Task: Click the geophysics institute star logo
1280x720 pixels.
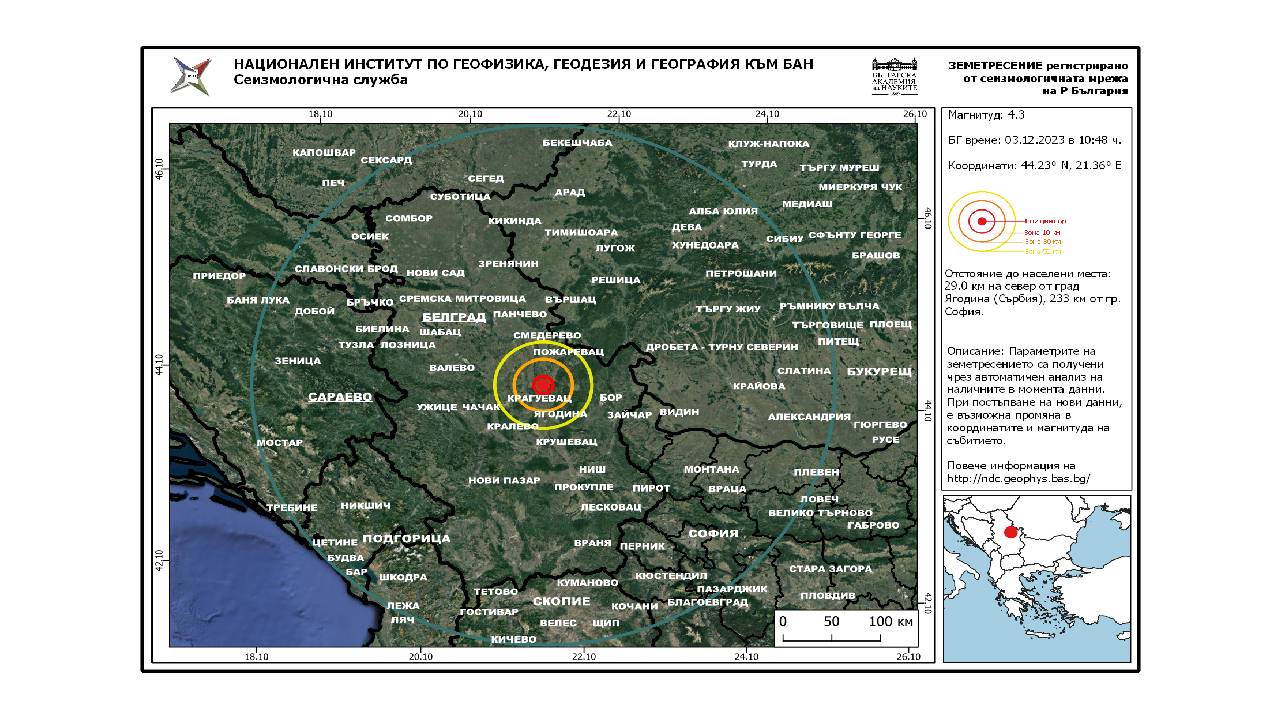Action: tap(191, 76)
